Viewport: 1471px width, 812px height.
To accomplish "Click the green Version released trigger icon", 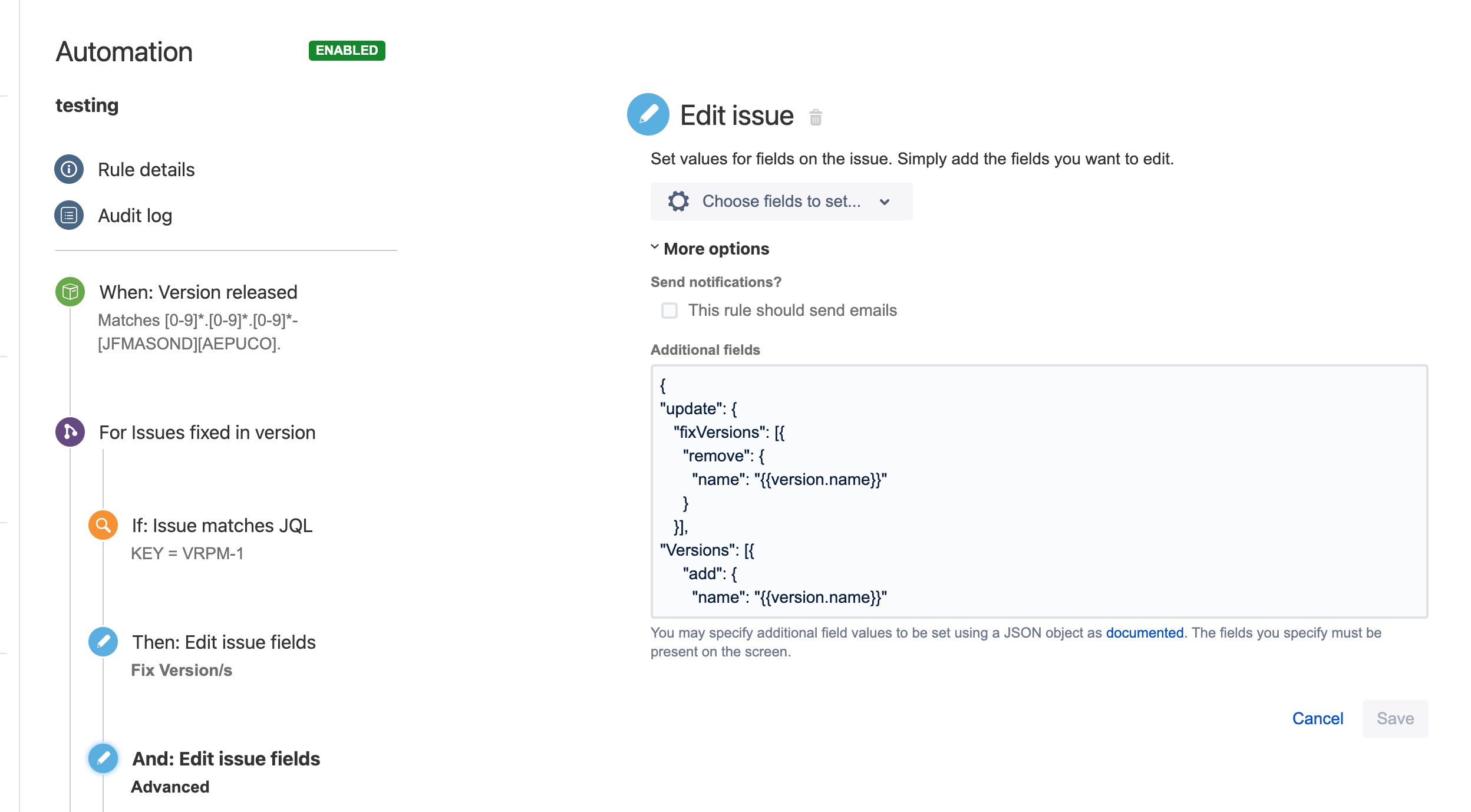I will 70,292.
